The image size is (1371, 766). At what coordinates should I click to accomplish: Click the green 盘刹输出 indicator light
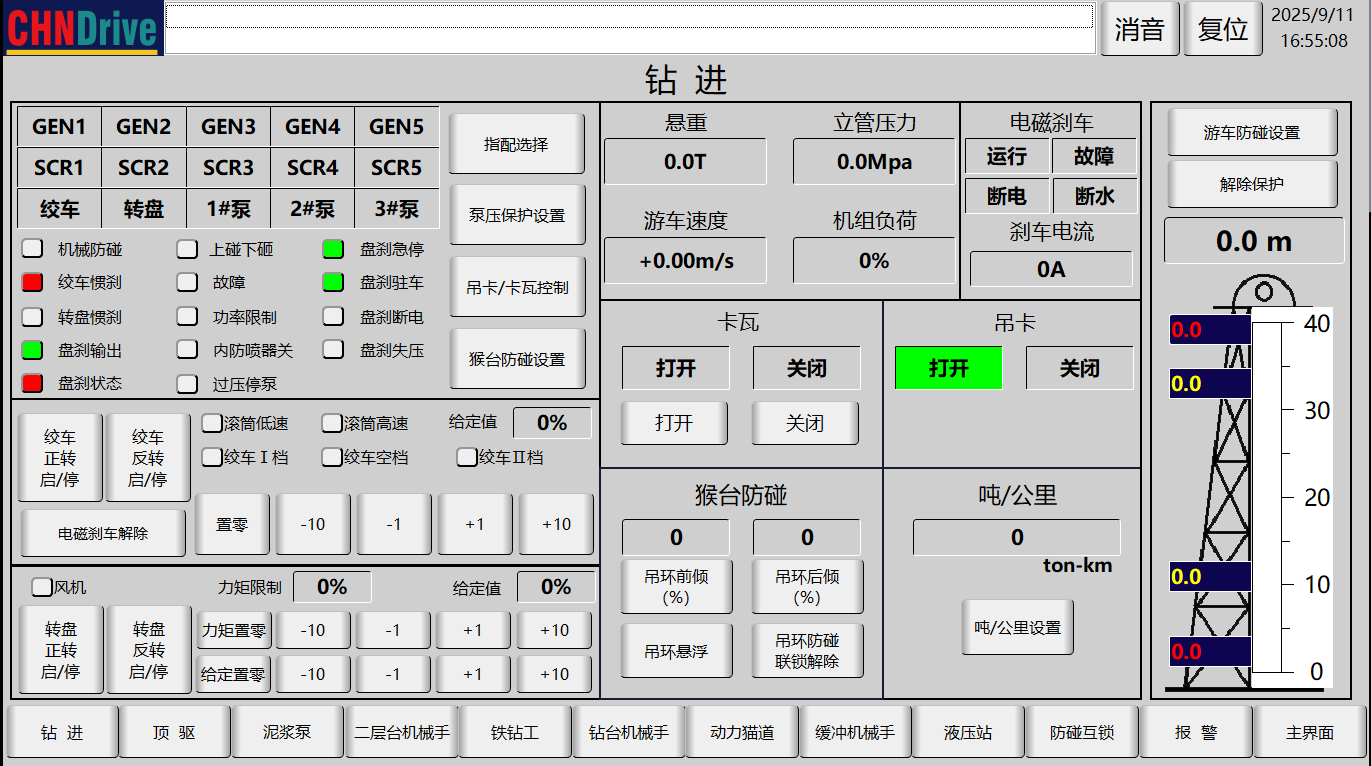coord(33,351)
